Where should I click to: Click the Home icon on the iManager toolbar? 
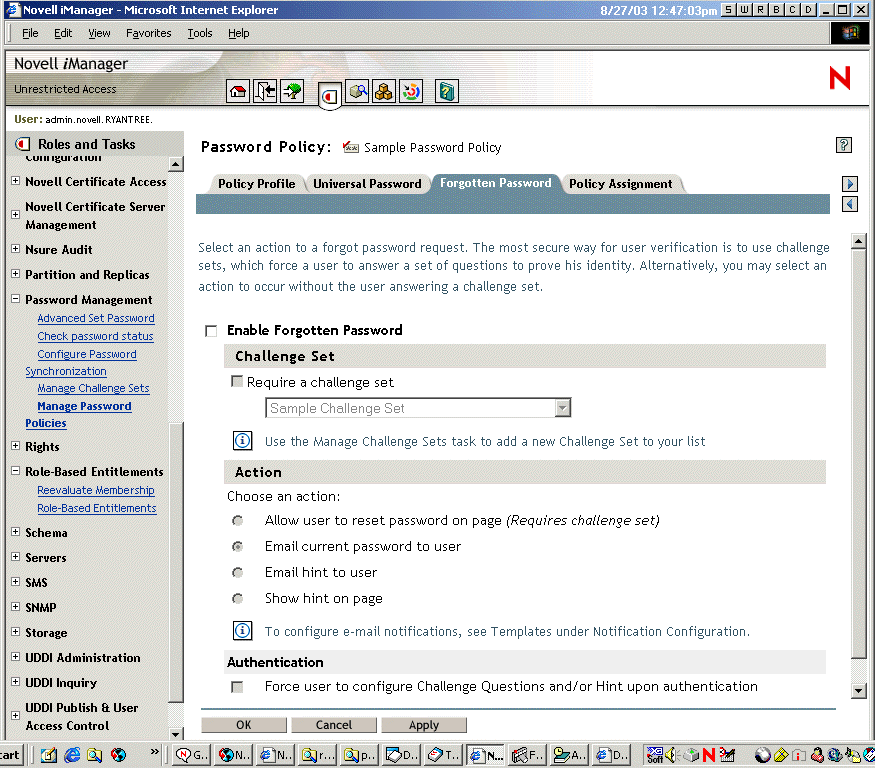pos(238,90)
